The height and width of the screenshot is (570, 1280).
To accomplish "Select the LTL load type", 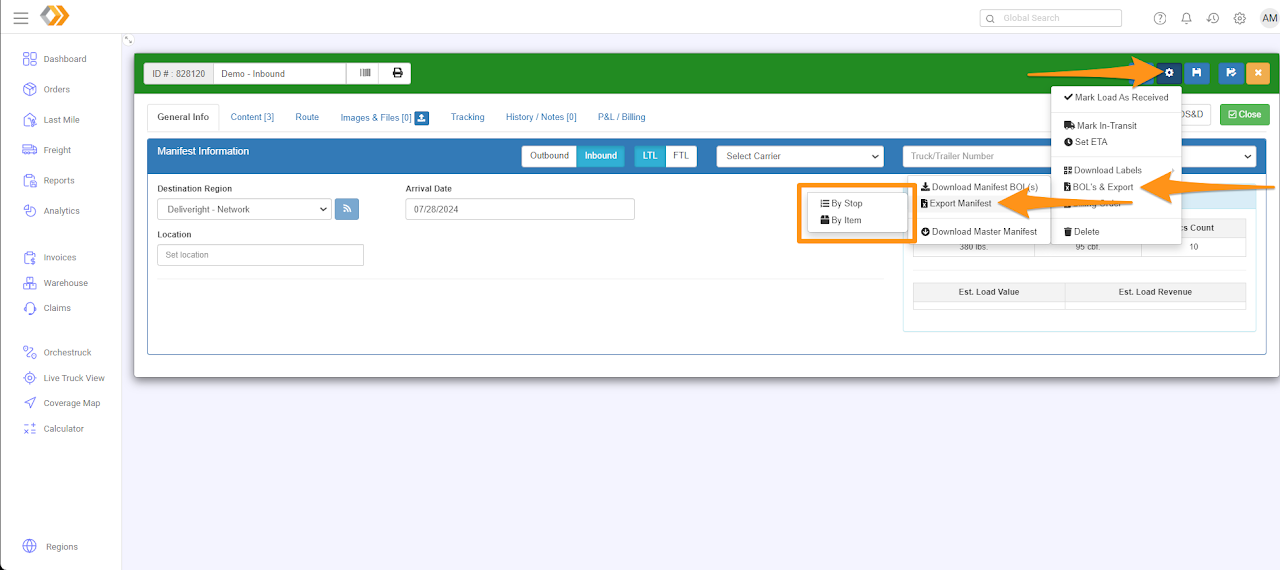I will click(650, 156).
